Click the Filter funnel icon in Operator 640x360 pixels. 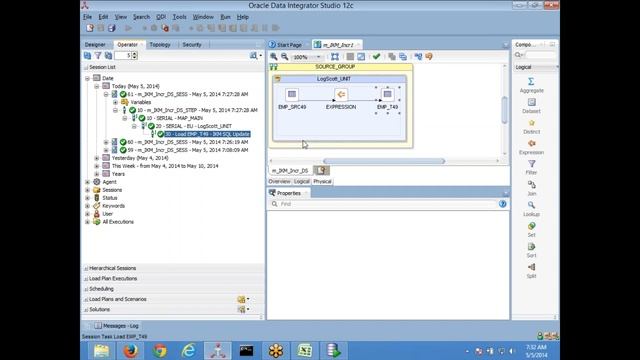[x=98, y=56]
